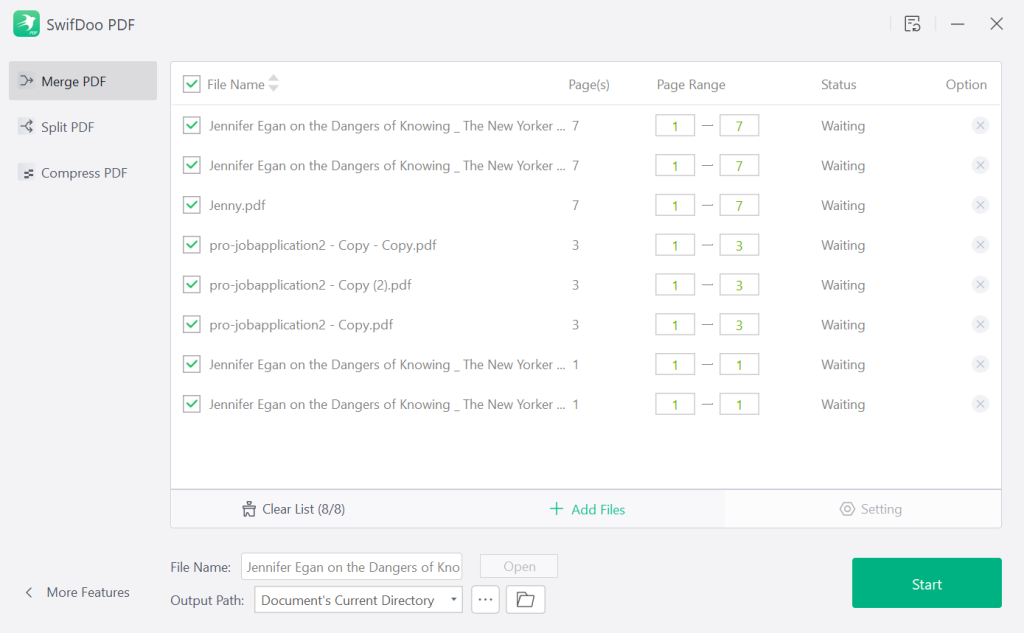Edit start page of pro-jobapplication2 - Copy.pdf

point(675,325)
